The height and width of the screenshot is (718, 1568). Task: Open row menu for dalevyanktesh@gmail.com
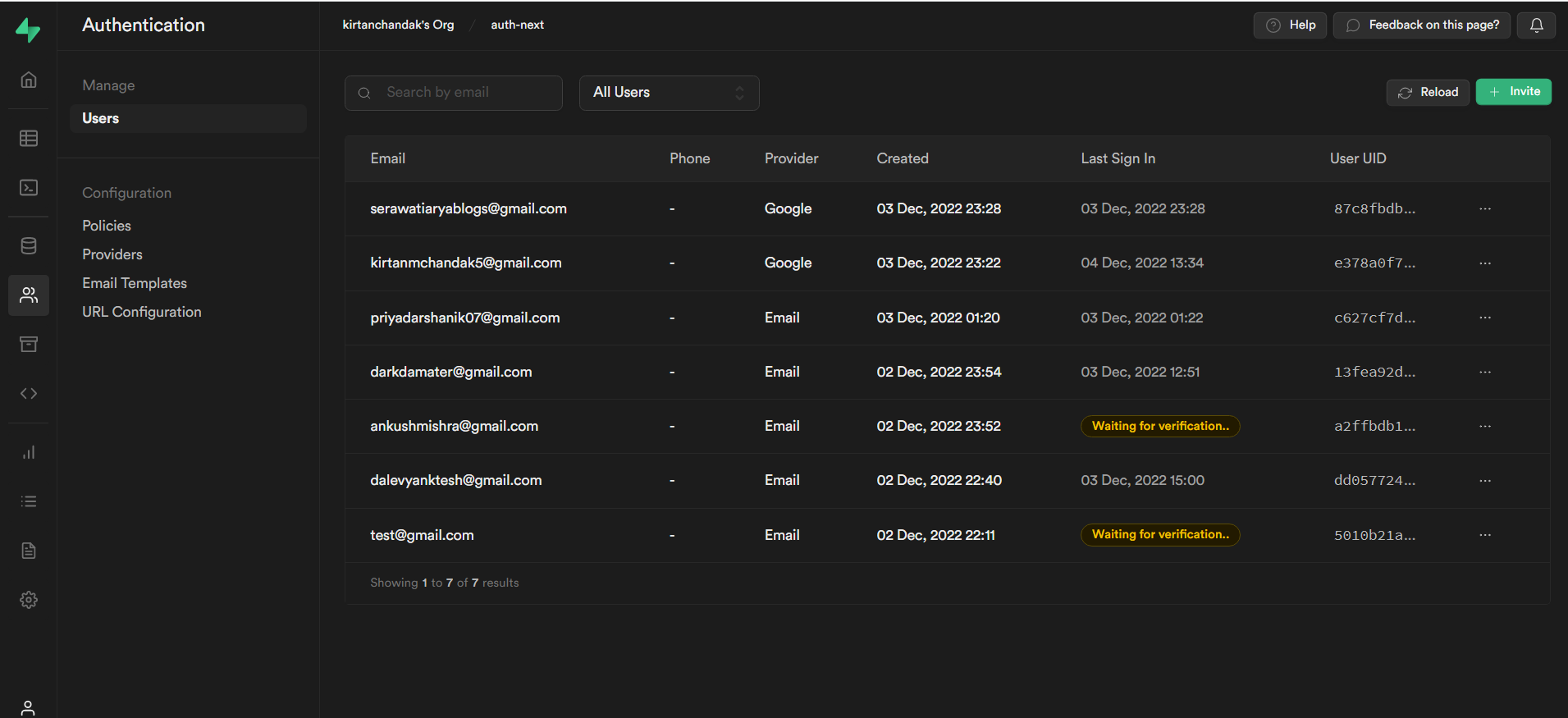coord(1485,480)
